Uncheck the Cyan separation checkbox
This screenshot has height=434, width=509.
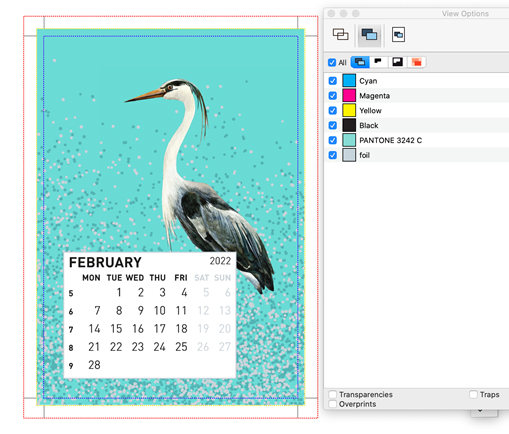pos(333,81)
